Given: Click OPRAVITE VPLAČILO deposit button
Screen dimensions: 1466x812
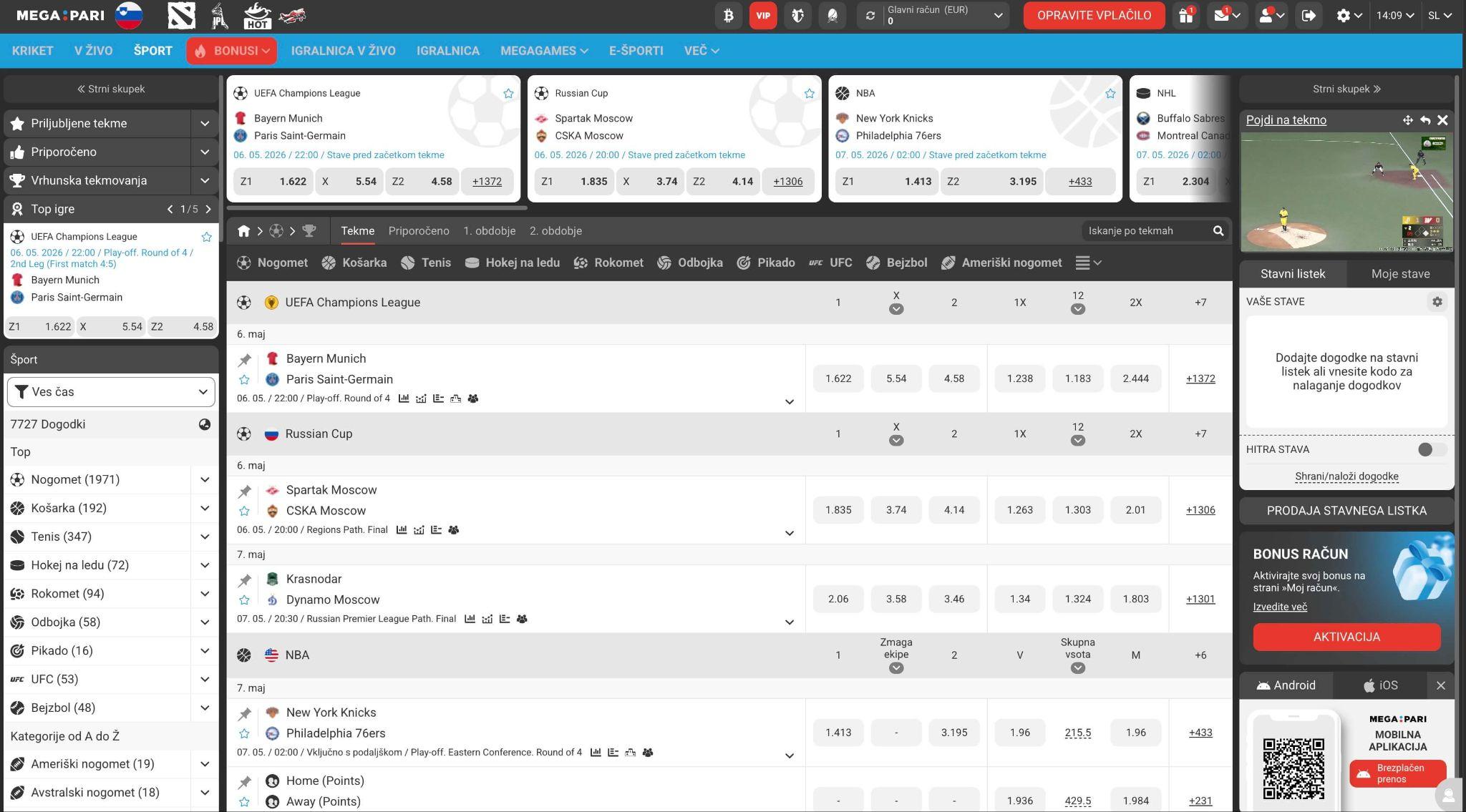Looking at the screenshot, I should click(1094, 15).
